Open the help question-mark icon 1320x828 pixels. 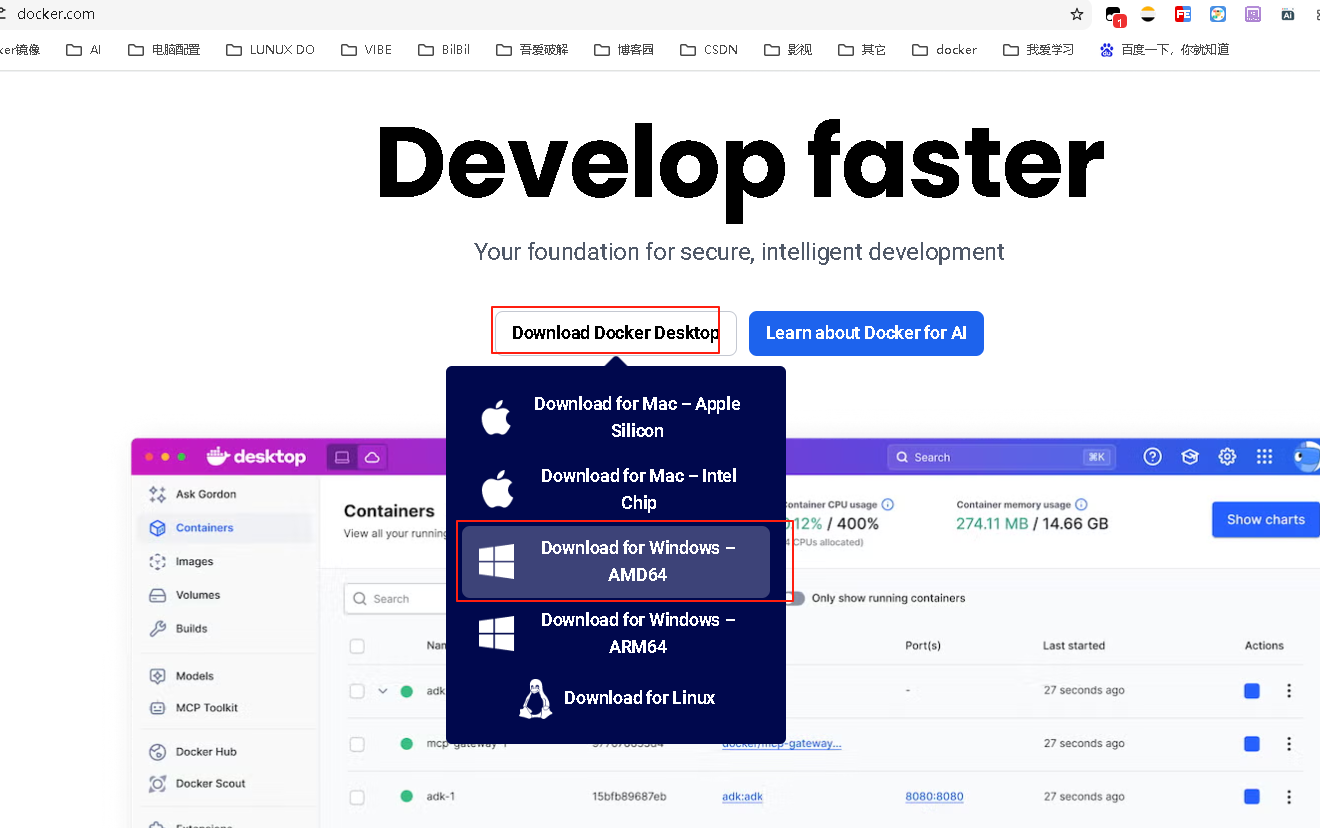pos(1153,457)
